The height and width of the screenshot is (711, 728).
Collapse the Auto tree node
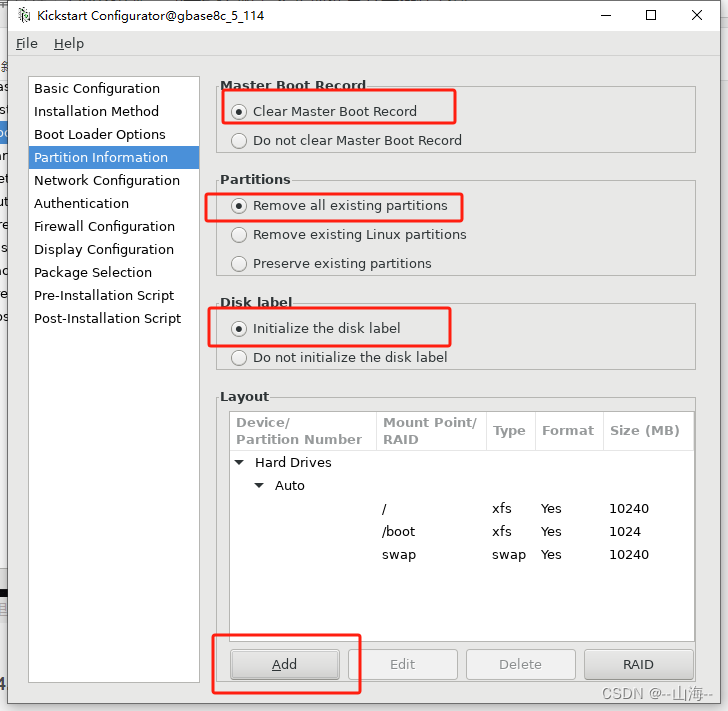259,486
